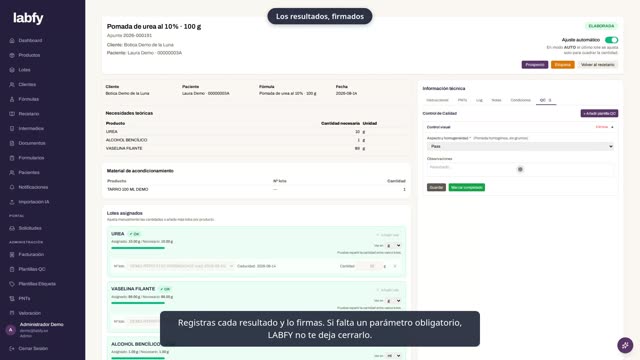Remove the UREA lot row with X

(395, 266)
